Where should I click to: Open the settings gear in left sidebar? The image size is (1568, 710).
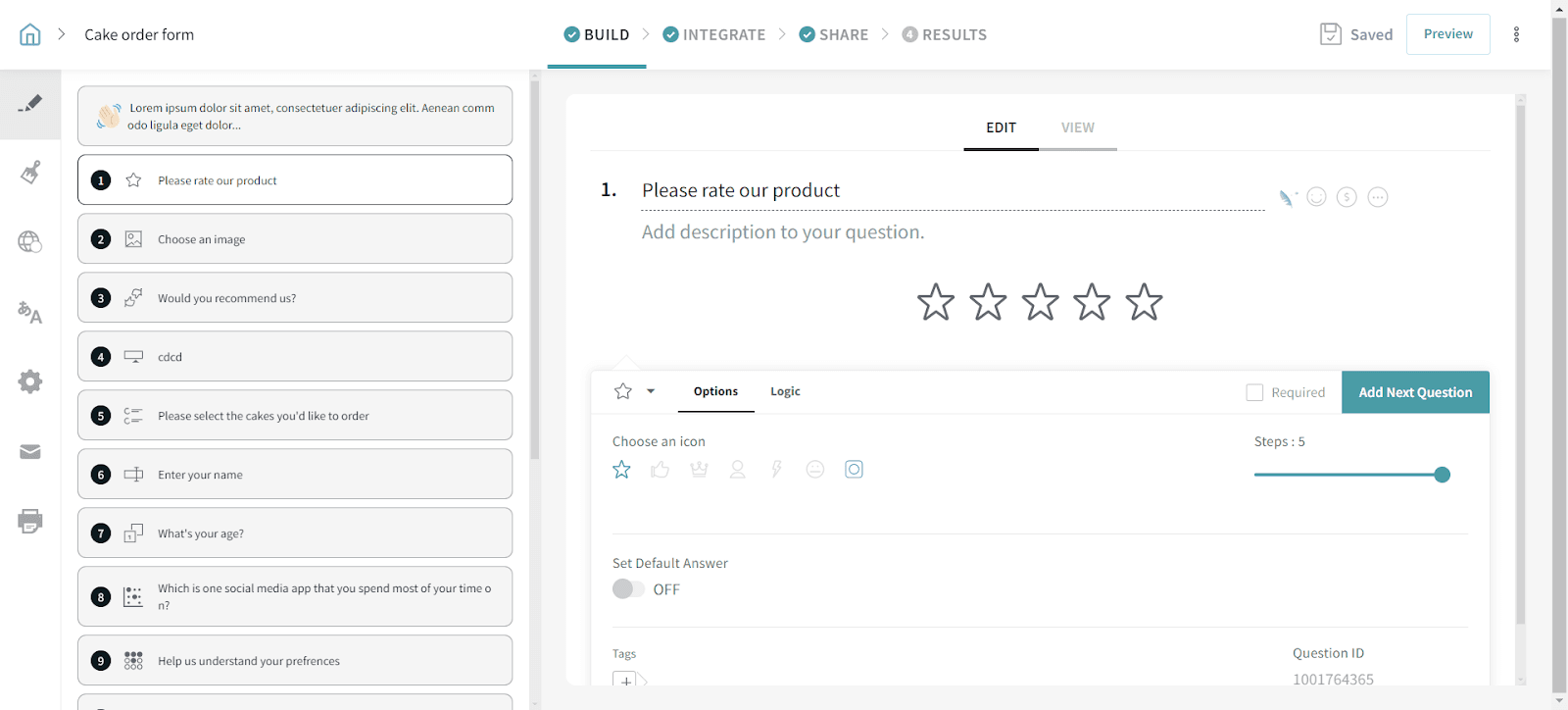pos(30,381)
